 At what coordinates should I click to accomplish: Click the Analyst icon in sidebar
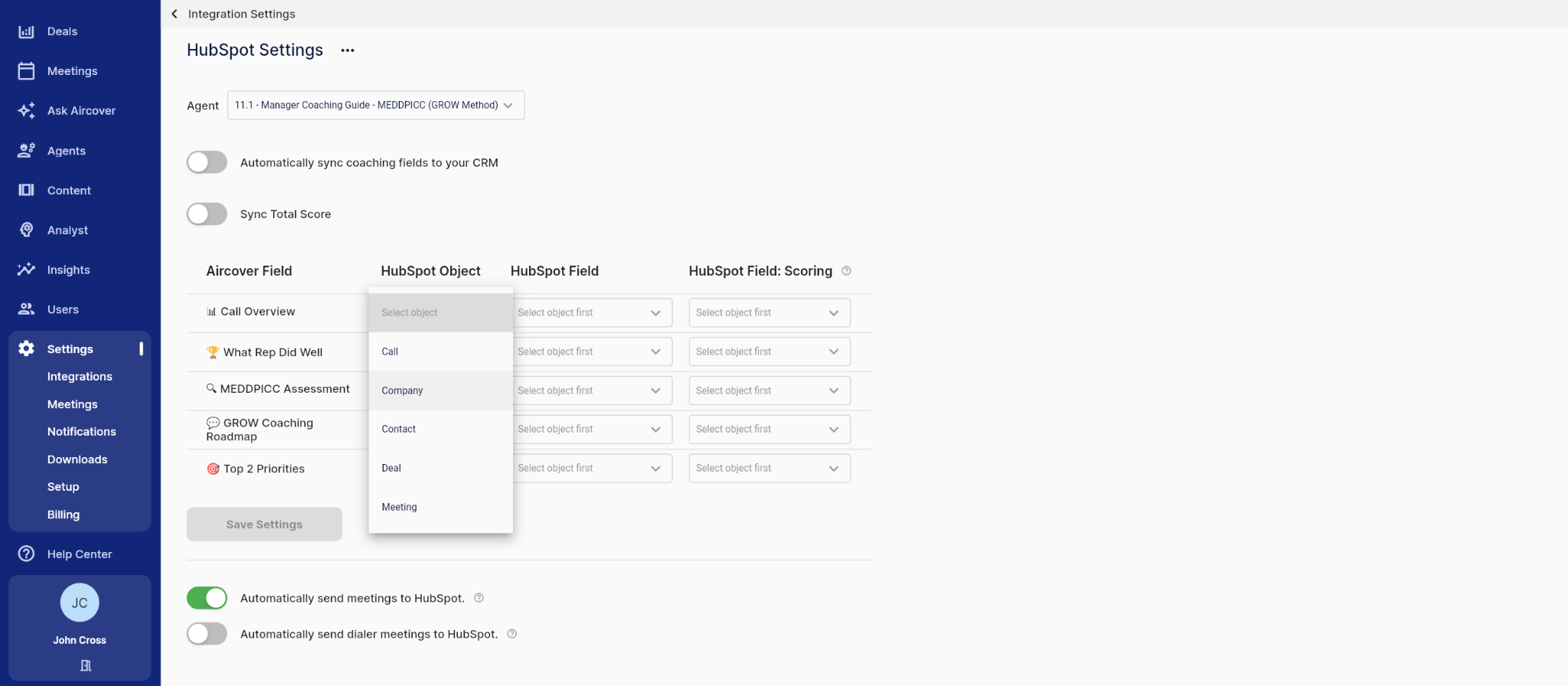click(x=26, y=230)
